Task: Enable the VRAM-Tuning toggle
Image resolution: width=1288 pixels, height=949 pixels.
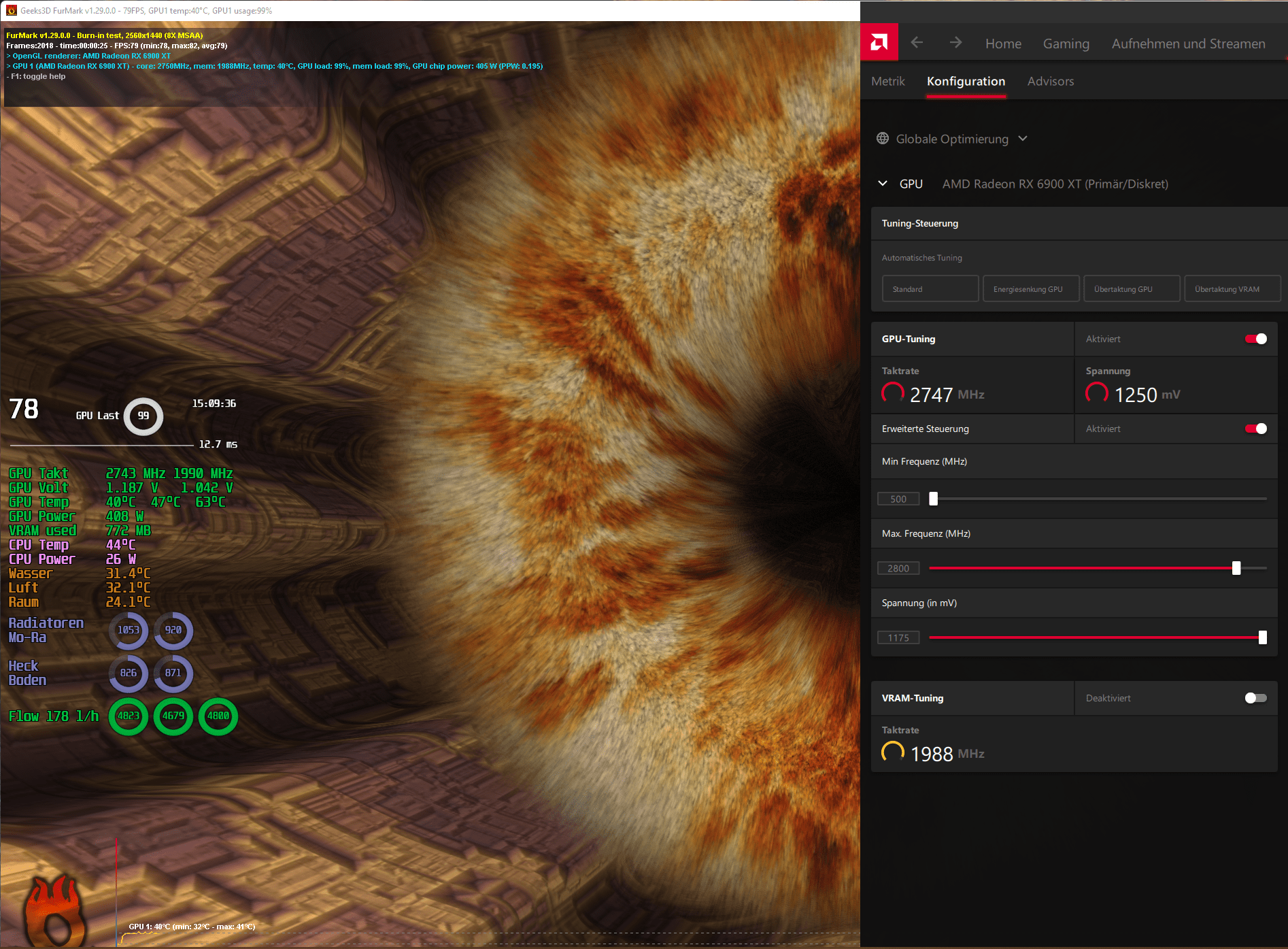Action: 1255,698
